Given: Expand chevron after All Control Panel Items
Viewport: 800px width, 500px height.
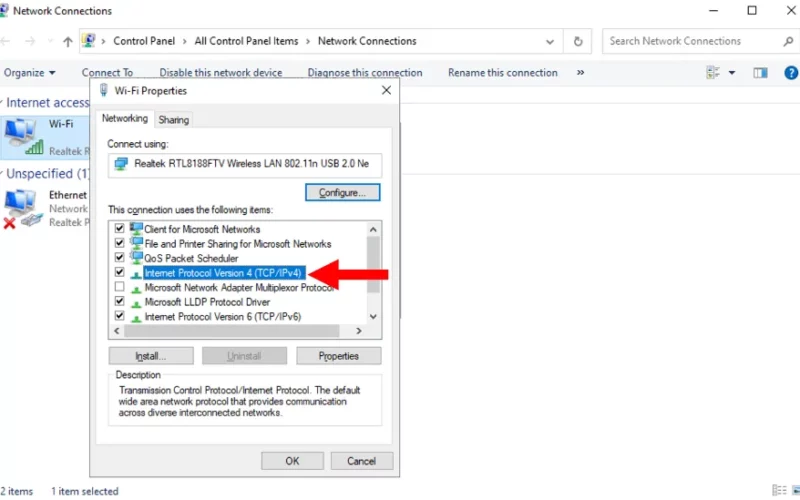Looking at the screenshot, I should point(308,41).
